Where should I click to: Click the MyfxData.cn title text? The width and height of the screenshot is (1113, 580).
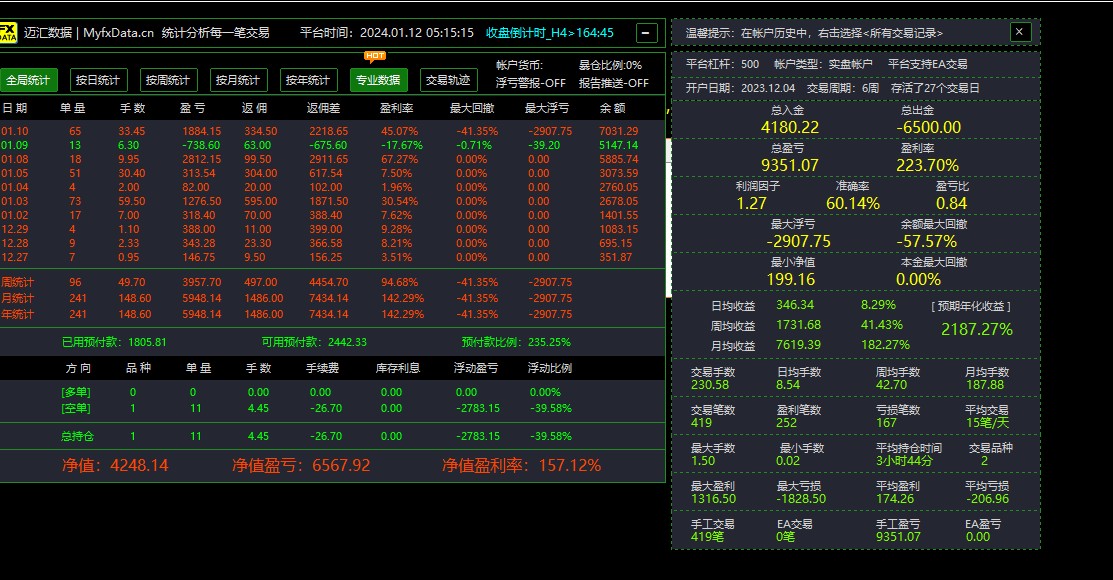(x=118, y=33)
